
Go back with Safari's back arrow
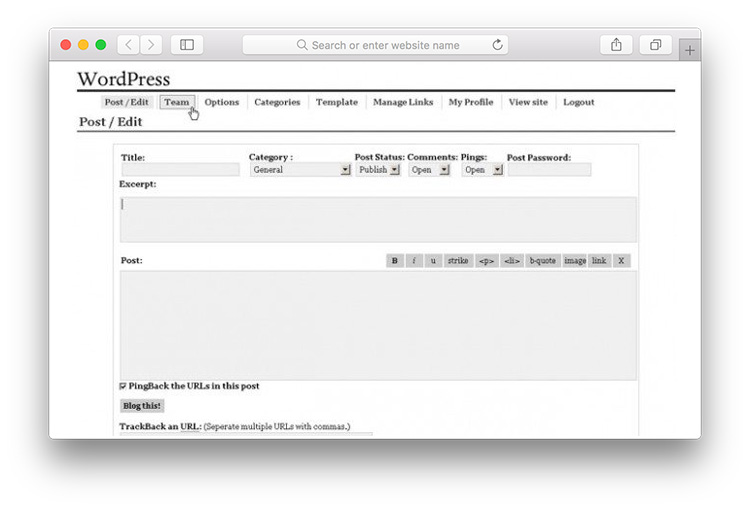pyautogui.click(x=128, y=45)
